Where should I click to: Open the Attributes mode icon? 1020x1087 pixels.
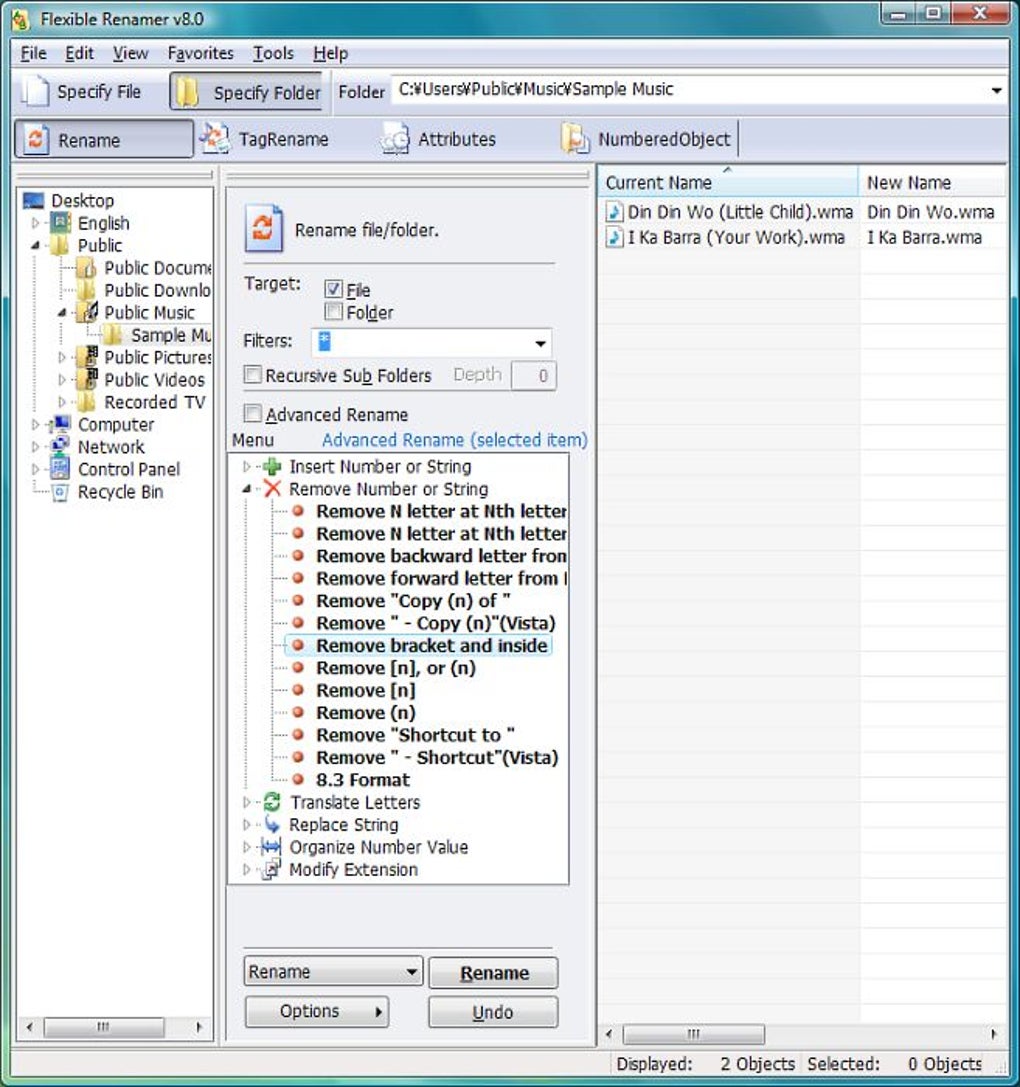coord(395,139)
